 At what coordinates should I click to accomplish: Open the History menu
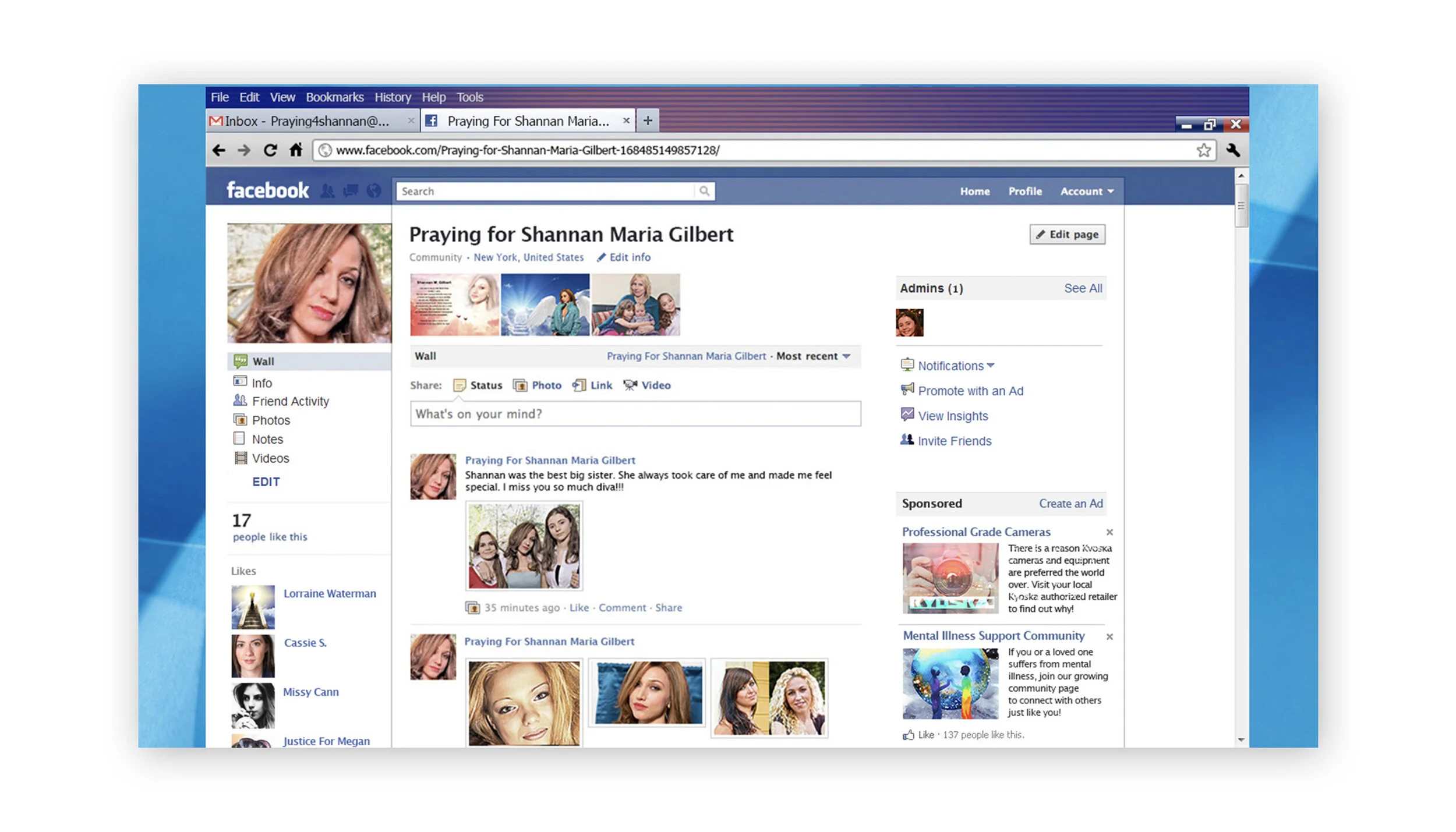tap(393, 97)
